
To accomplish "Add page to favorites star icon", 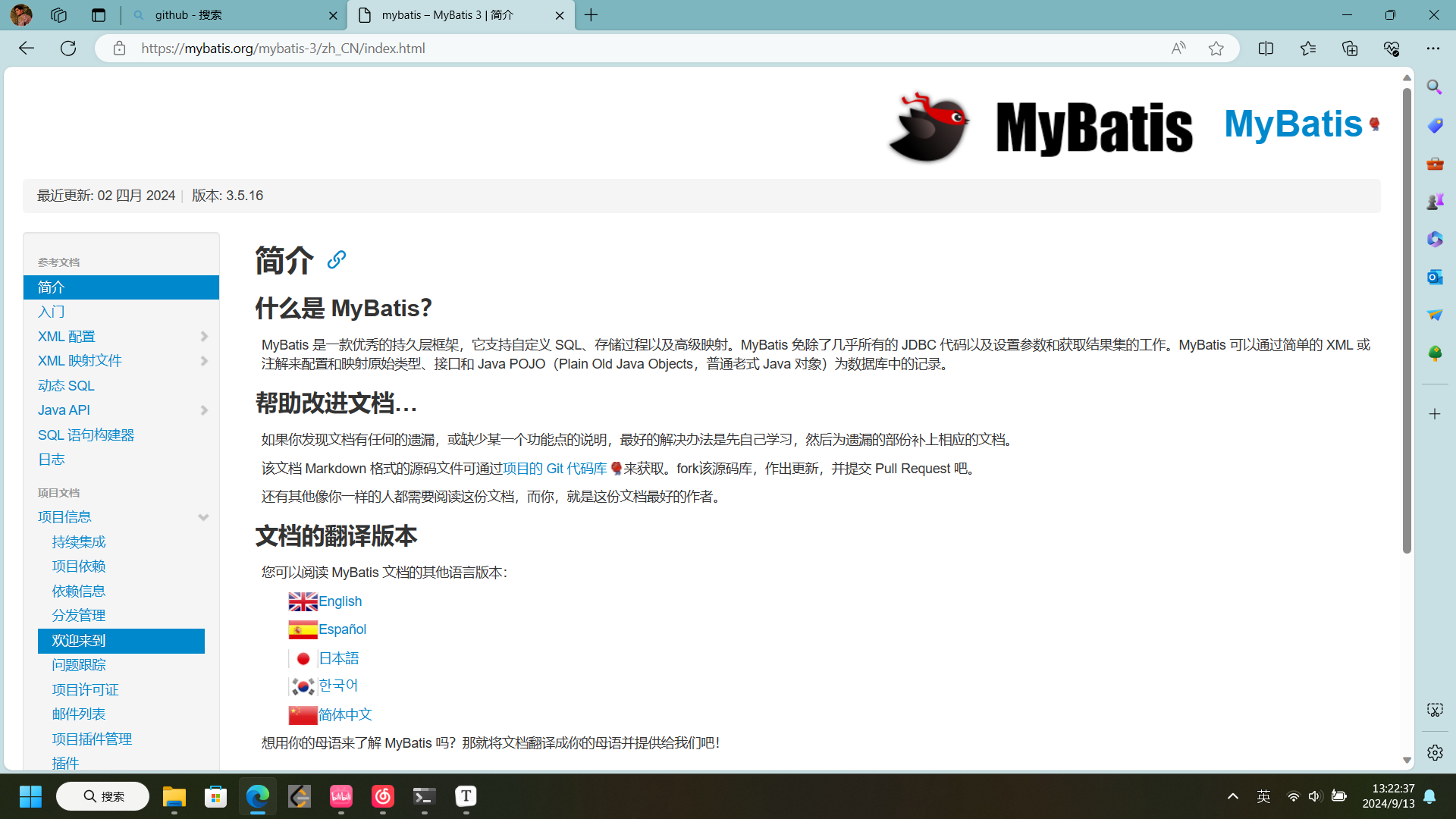I will click(1216, 49).
